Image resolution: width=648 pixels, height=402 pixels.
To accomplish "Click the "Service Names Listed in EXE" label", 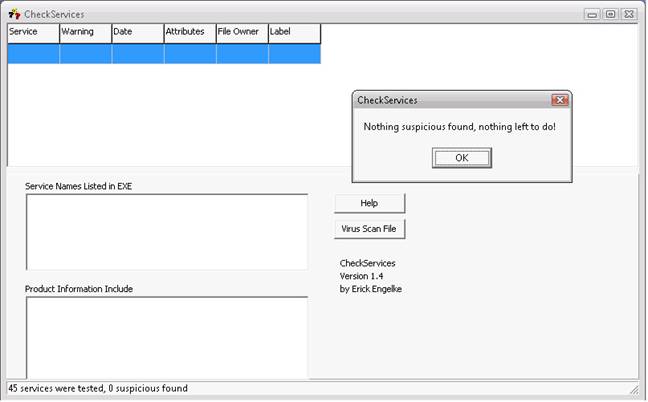I will tap(79, 186).
